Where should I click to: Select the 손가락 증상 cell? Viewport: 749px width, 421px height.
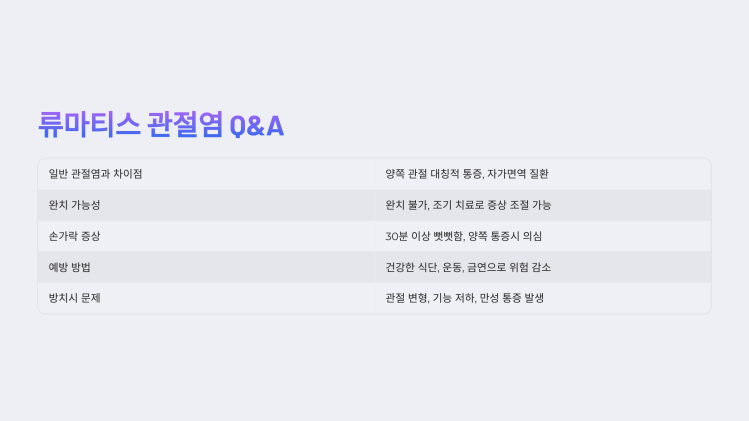(x=206, y=236)
